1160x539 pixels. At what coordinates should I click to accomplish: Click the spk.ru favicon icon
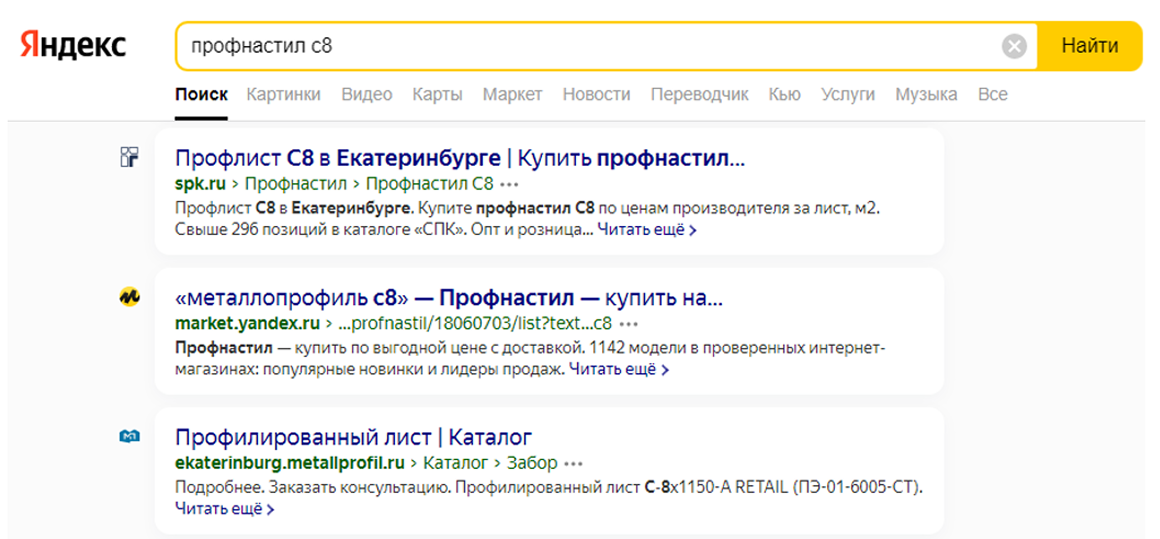[x=129, y=156]
